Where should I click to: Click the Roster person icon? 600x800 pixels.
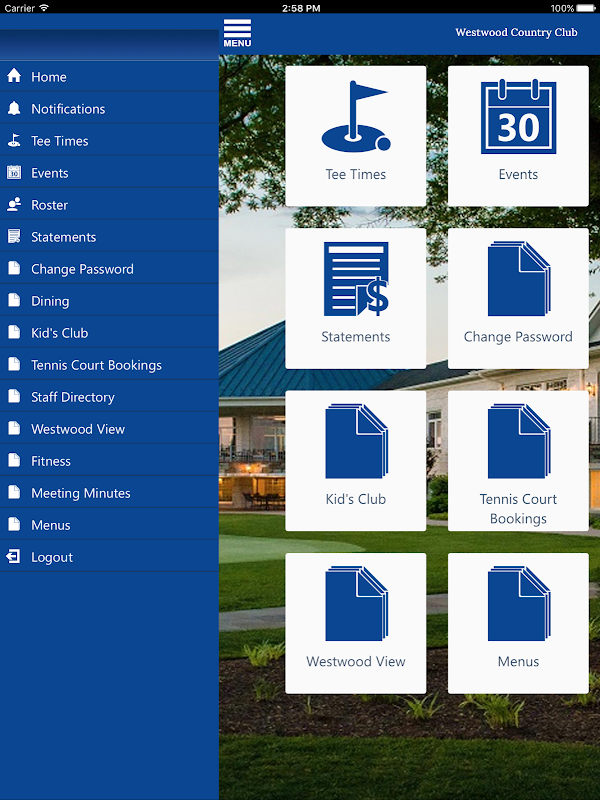point(14,205)
